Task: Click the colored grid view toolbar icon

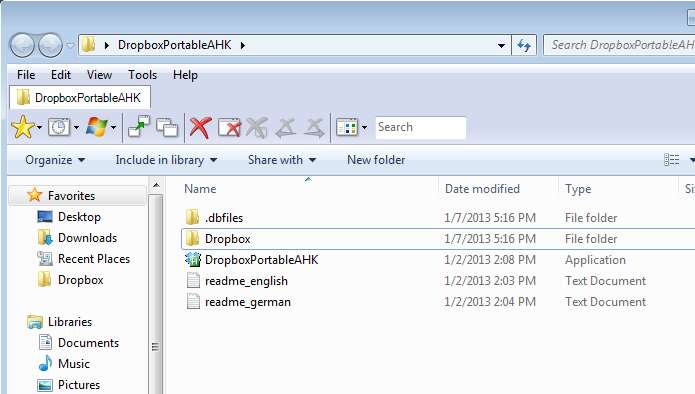Action: pos(347,128)
